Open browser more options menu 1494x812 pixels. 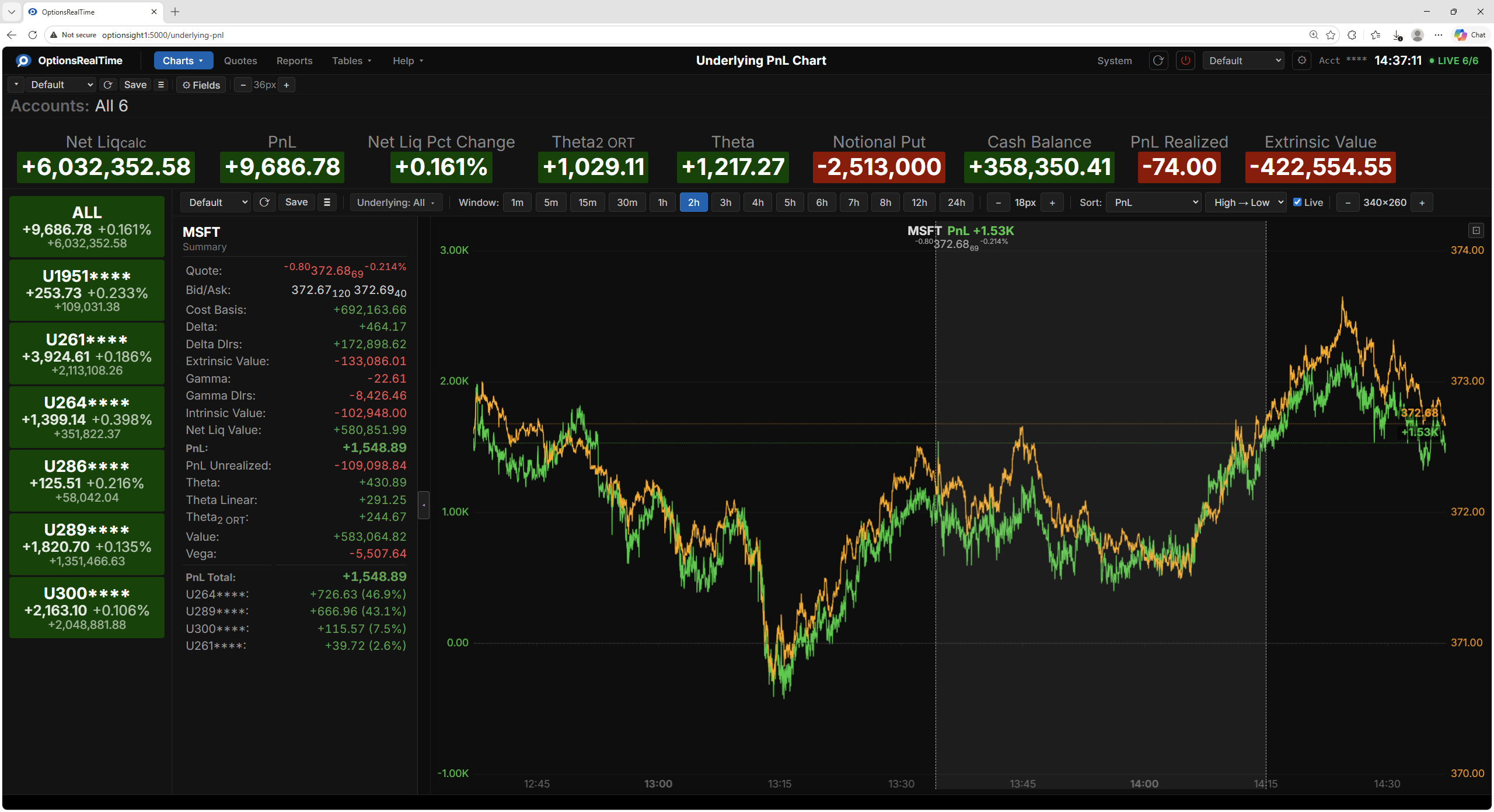1439,35
